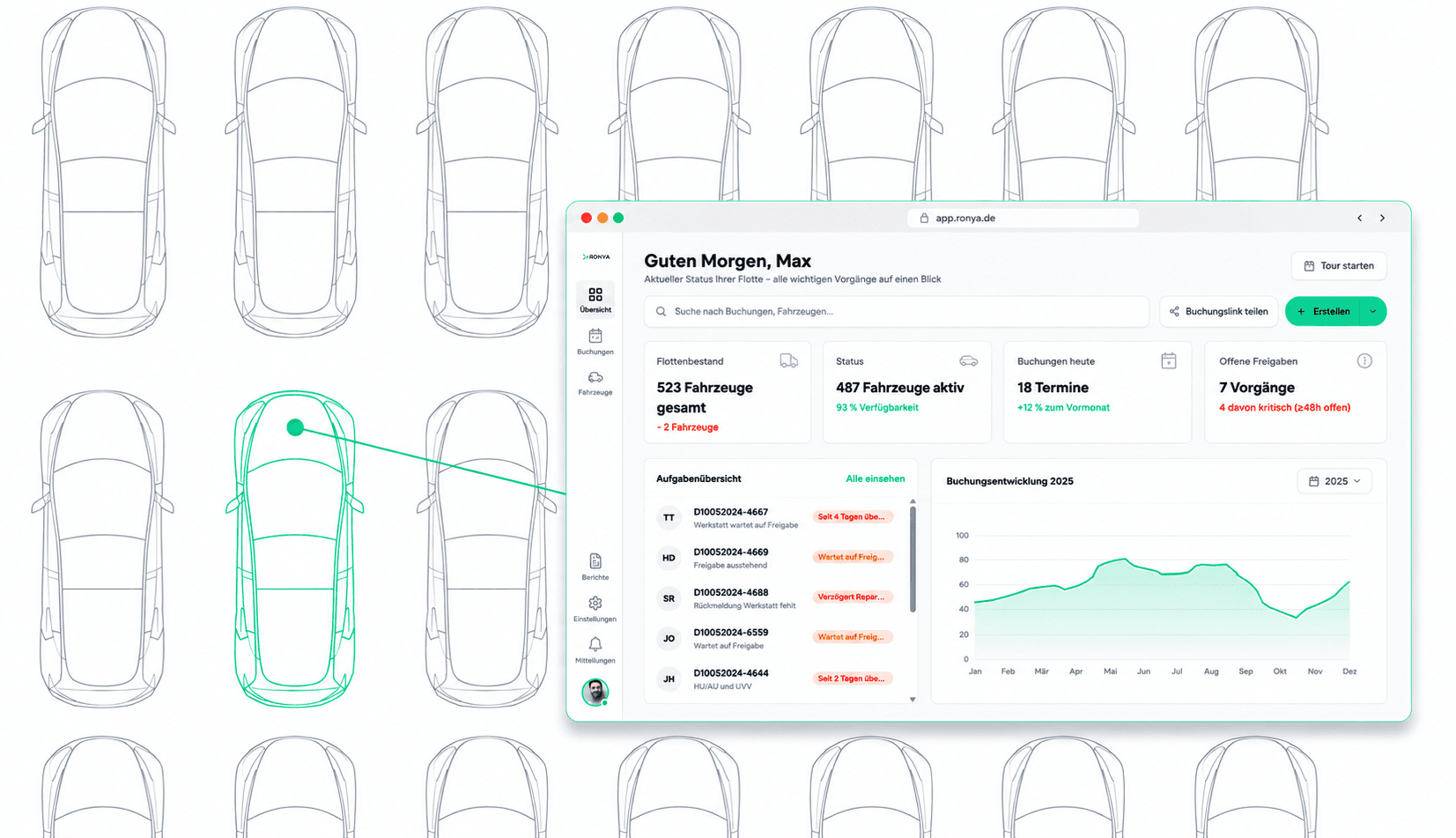The width and height of the screenshot is (1456, 838).
Task: Click the green dot on highlighted car
Action: click(x=295, y=427)
